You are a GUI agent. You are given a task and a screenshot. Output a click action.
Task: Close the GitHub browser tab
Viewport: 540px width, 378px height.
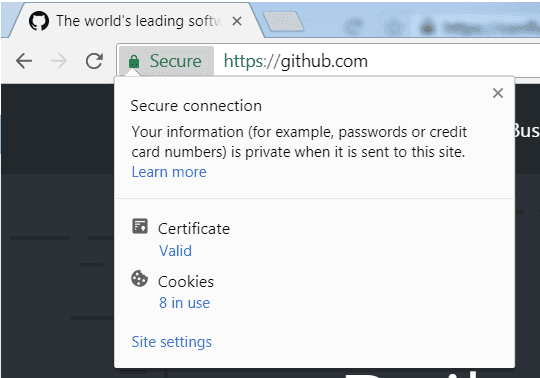coord(237,21)
